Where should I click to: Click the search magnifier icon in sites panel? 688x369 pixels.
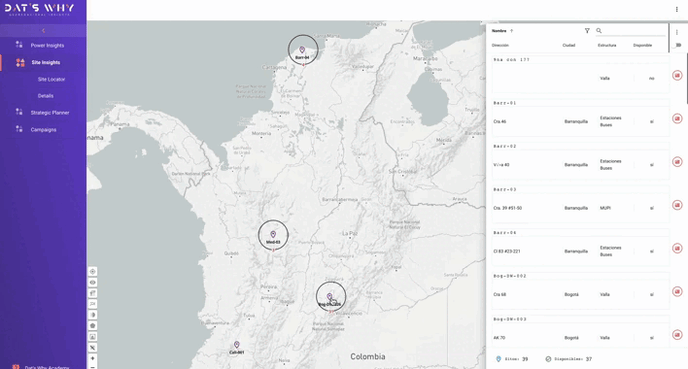point(599,31)
